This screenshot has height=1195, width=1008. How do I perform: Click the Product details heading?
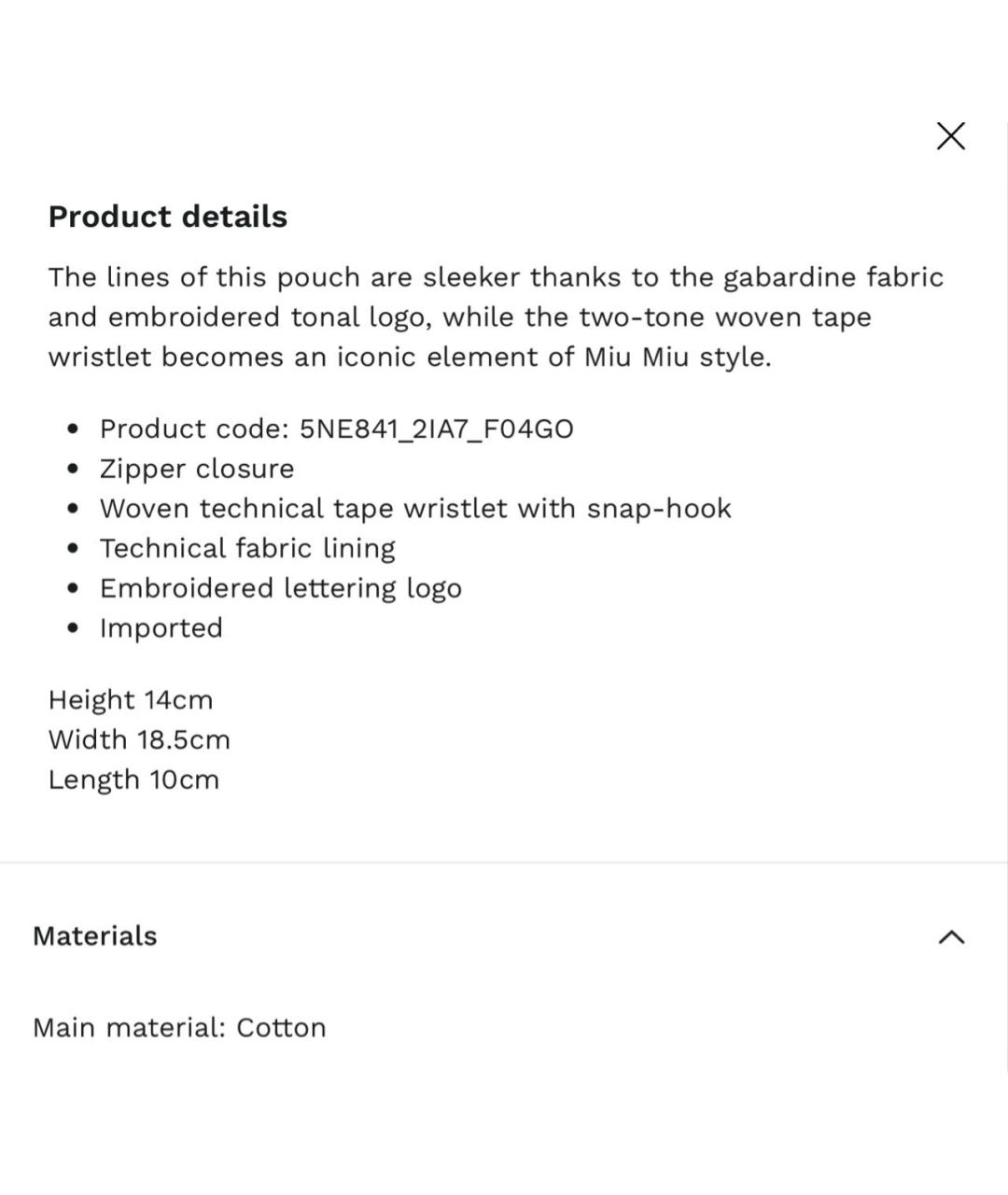(x=168, y=217)
